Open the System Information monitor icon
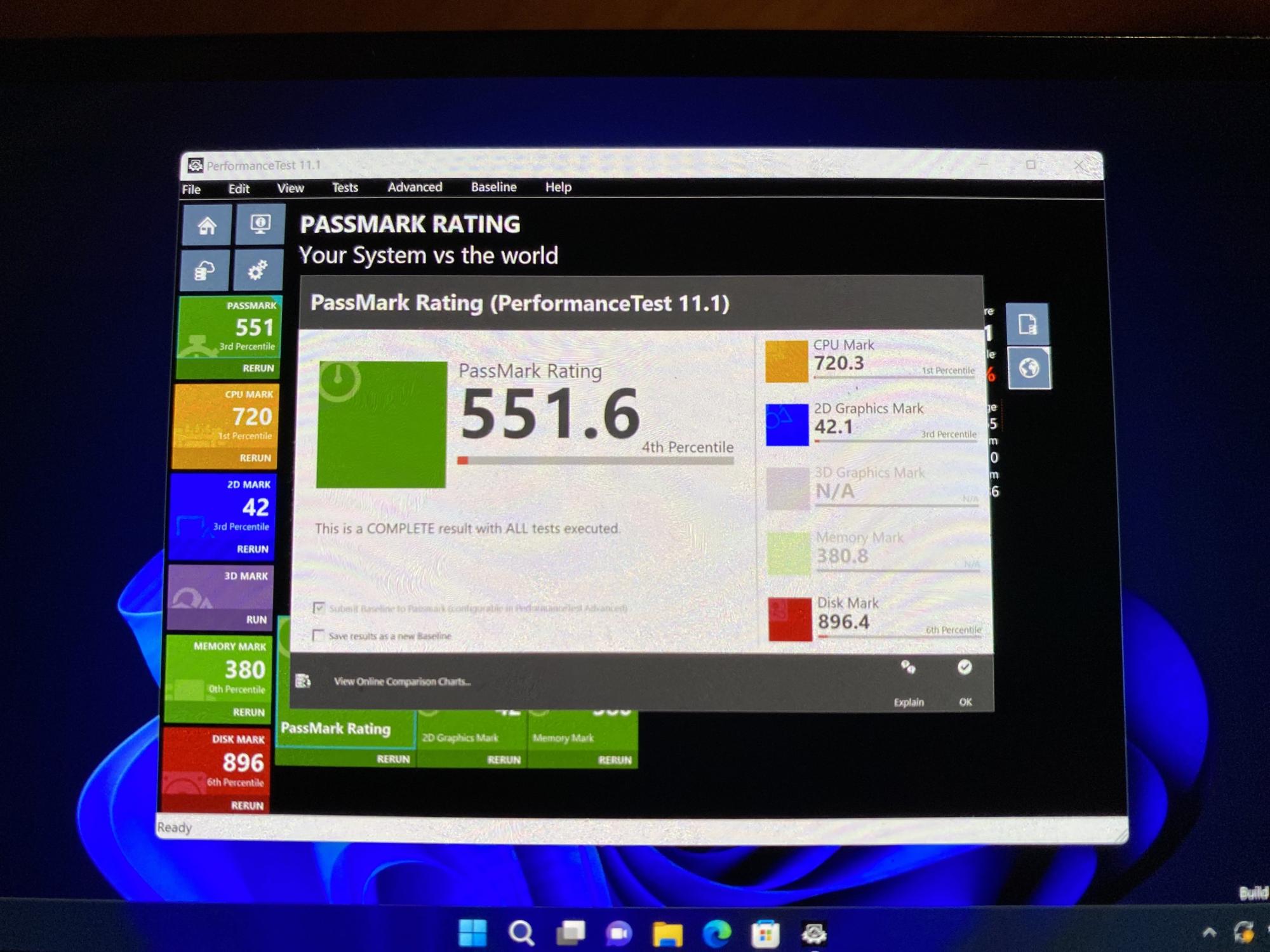1270x952 pixels. pos(260,224)
